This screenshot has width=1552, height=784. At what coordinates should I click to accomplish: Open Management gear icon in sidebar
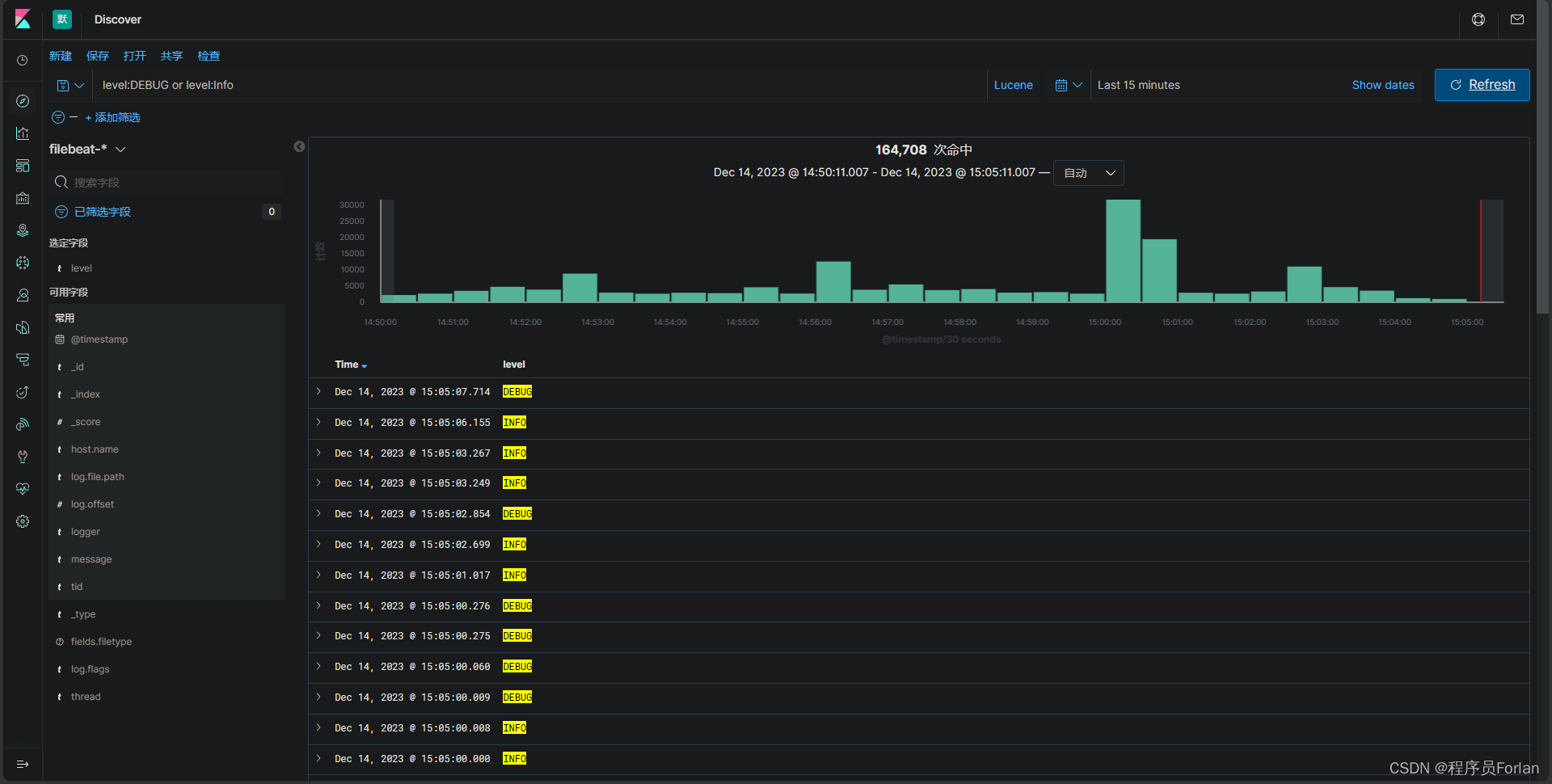click(23, 521)
